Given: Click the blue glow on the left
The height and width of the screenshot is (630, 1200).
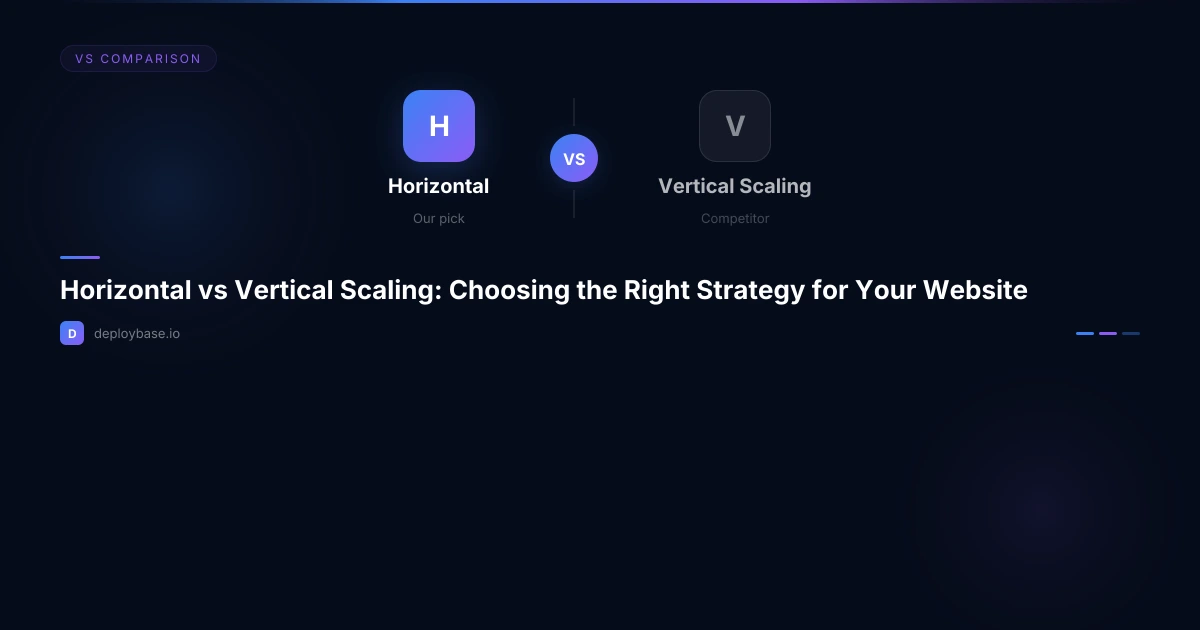Looking at the screenshot, I should [170, 185].
